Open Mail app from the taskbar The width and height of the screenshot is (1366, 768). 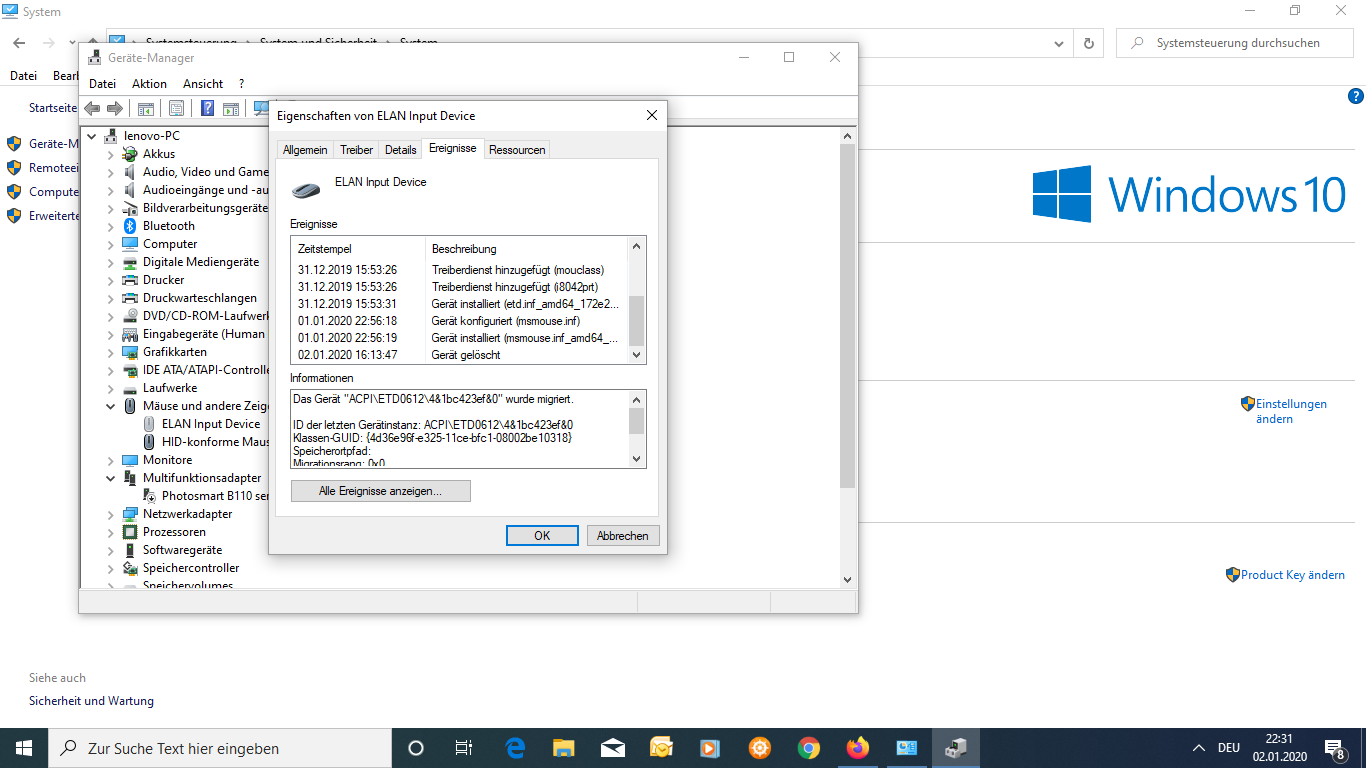click(613, 748)
